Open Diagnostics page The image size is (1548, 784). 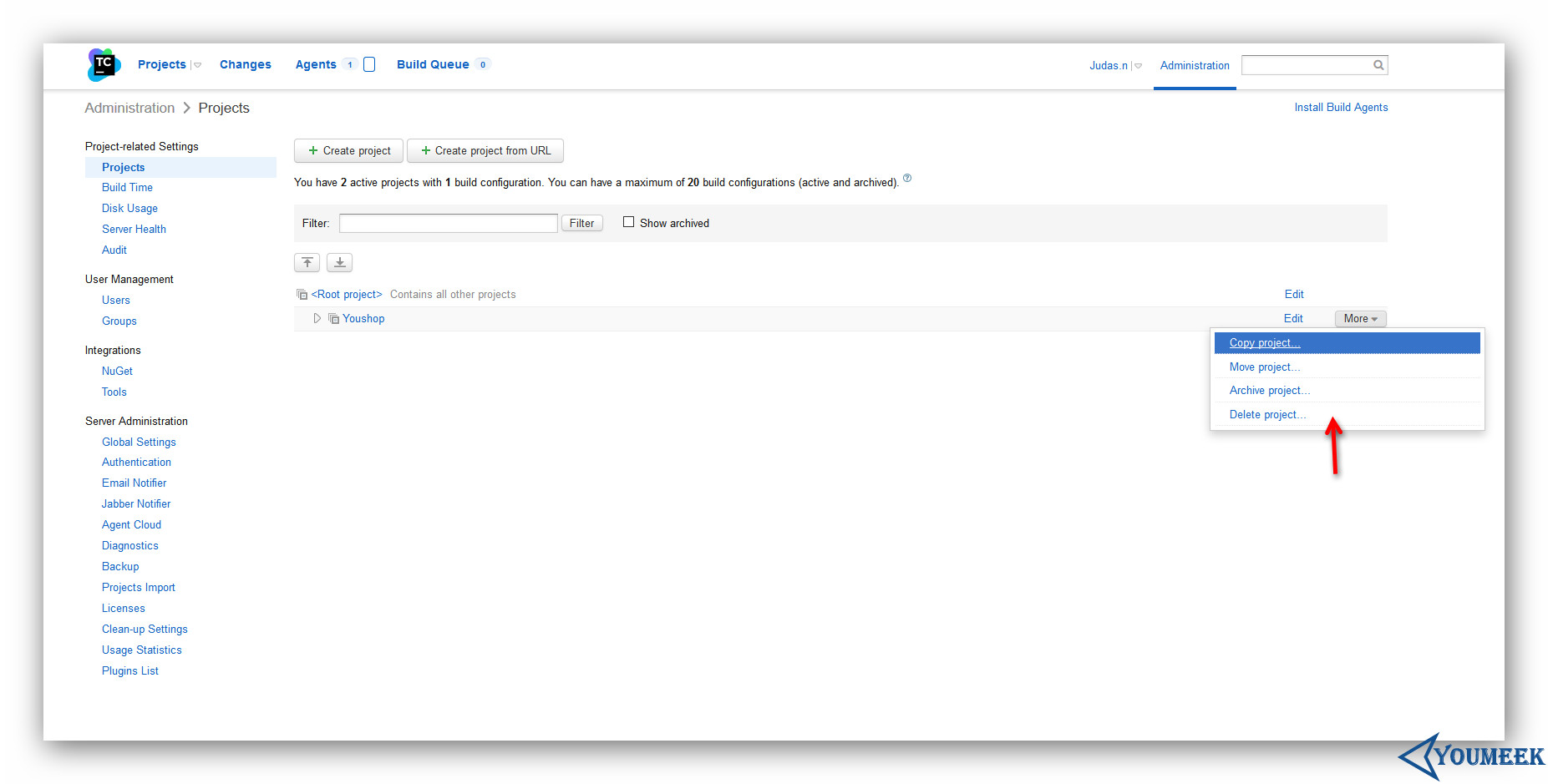click(129, 545)
